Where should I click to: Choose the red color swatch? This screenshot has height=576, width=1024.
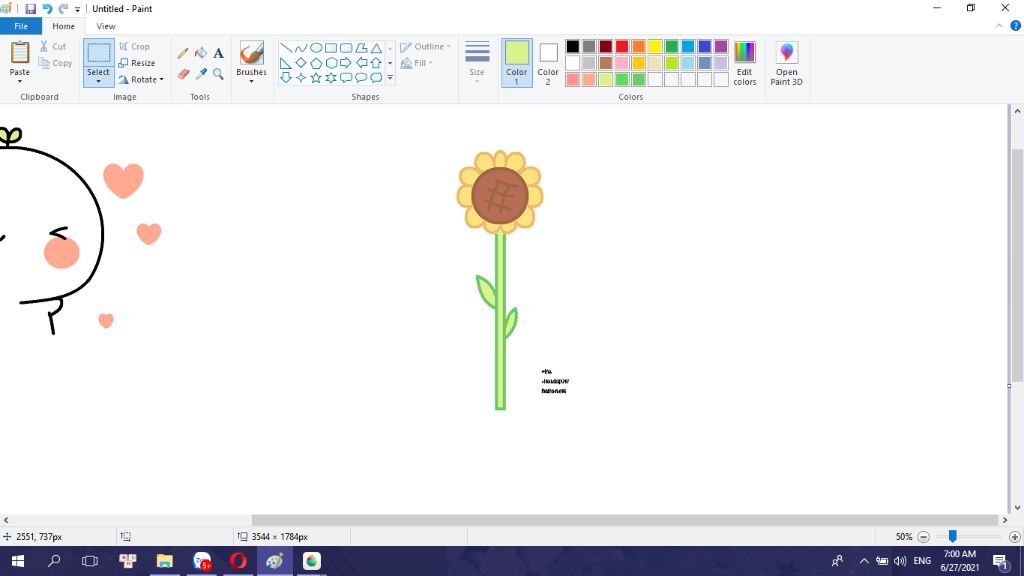[x=622, y=46]
